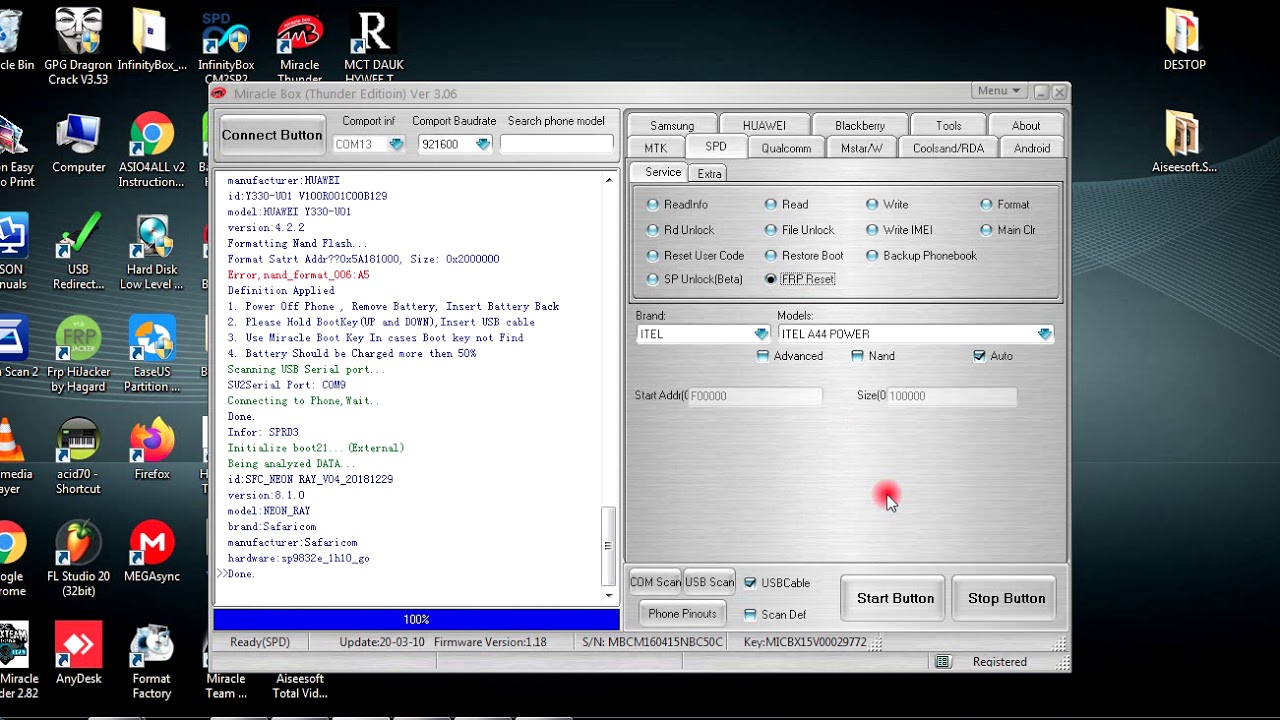Open EaseUS Partition desktop icon

coord(152,354)
